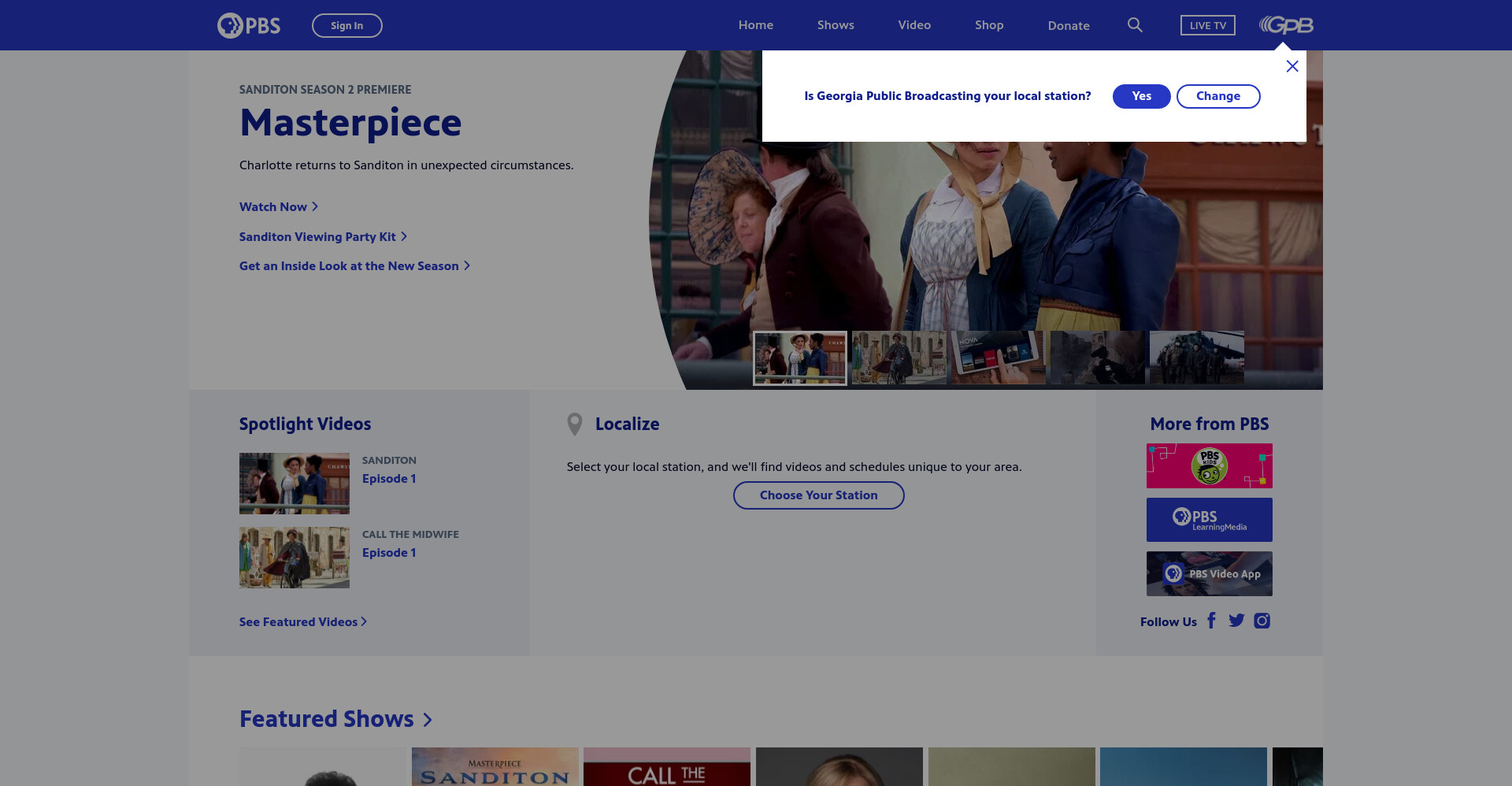Image resolution: width=1512 pixels, height=786 pixels.
Task: Click the CALL THE MIDWIFE label
Action: 410,535
